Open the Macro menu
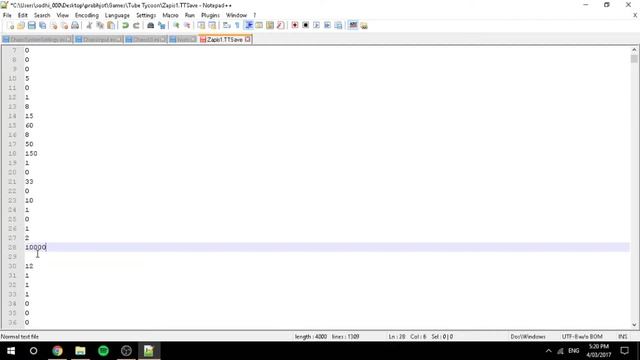Screen dimensions: 640x360 click(x=170, y=15)
